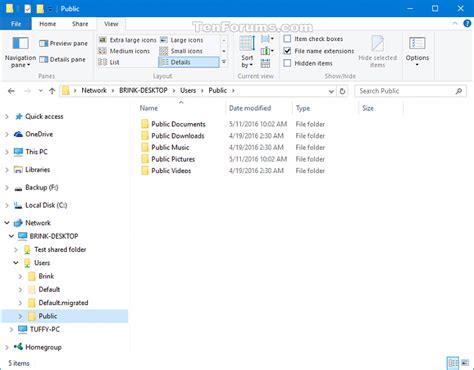Viewport: 474px width, 370px height.
Task: Collapse the Network tree node
Action: point(7,223)
